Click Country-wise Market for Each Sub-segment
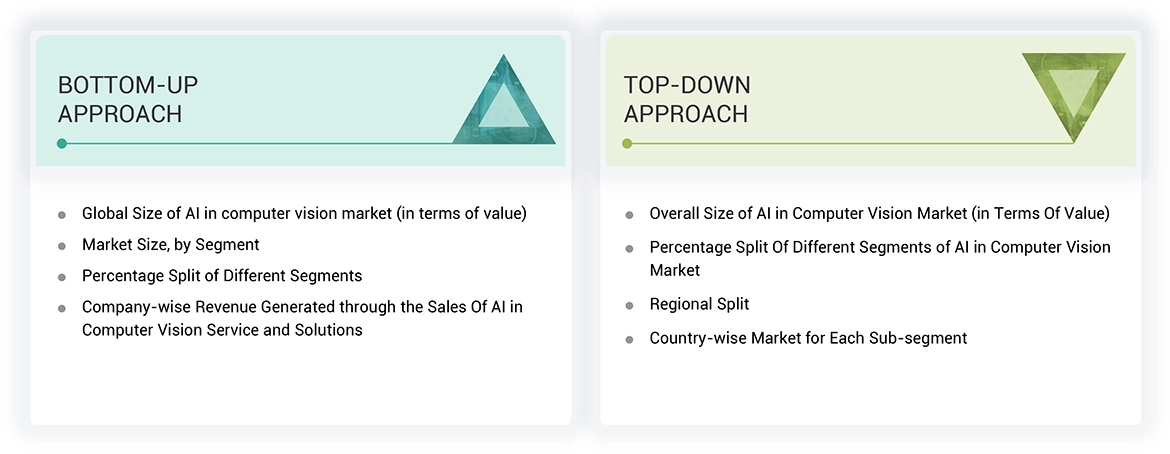The width and height of the screenshot is (1170, 454). 808,338
